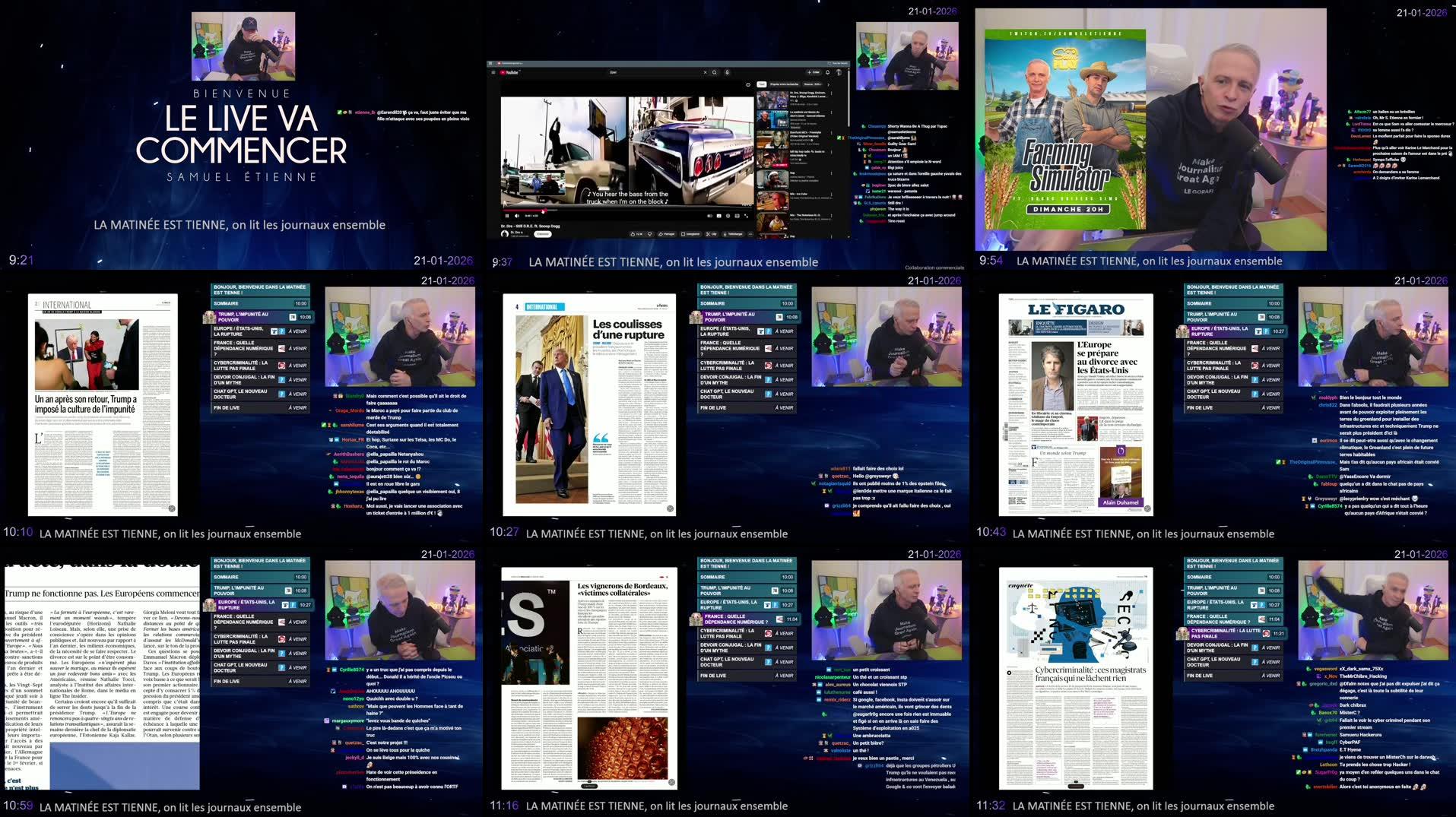
Task: Open the YouTube player settings gear
Action: (728, 216)
